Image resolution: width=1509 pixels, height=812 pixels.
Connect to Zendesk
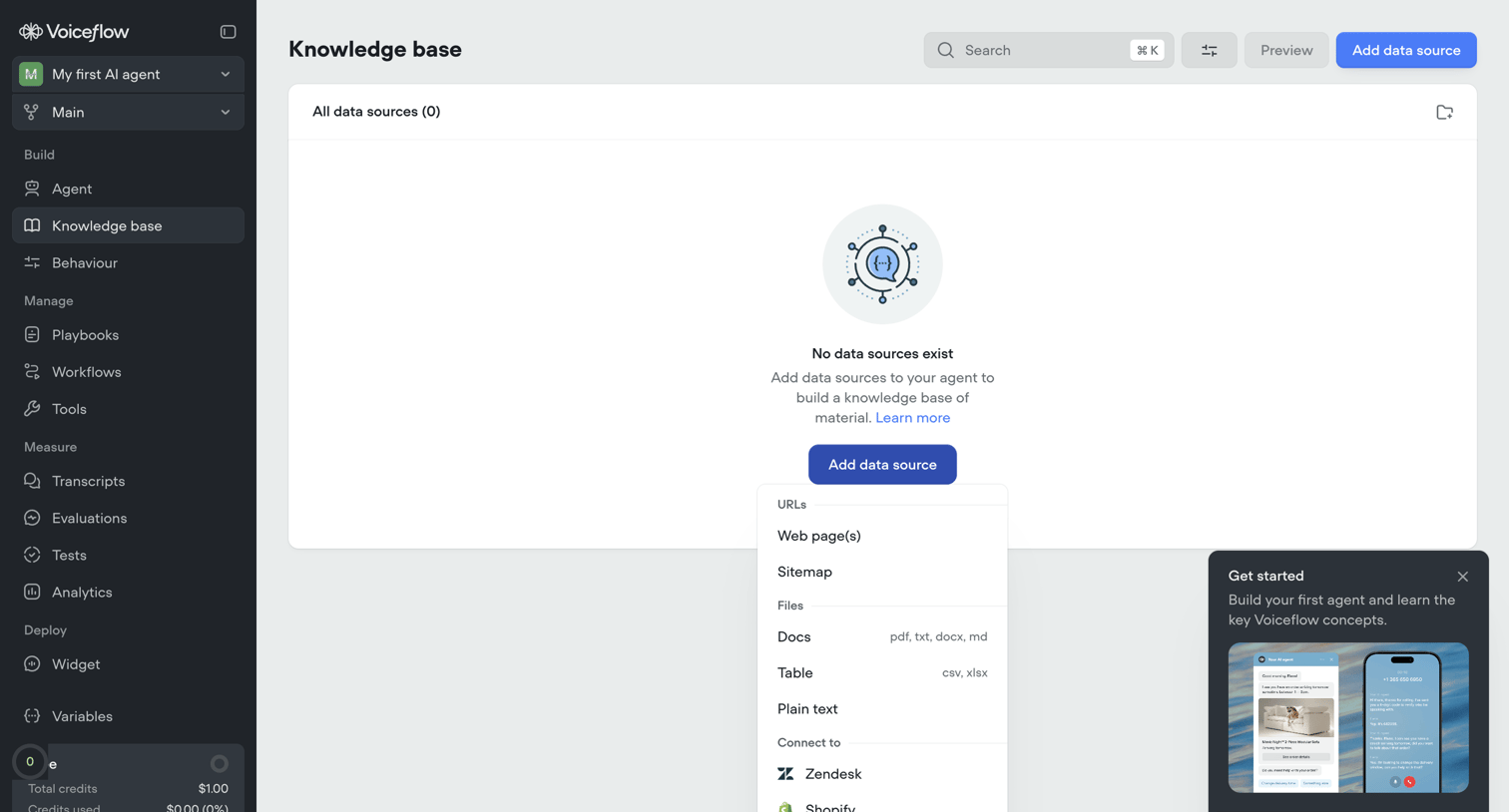[x=882, y=774]
